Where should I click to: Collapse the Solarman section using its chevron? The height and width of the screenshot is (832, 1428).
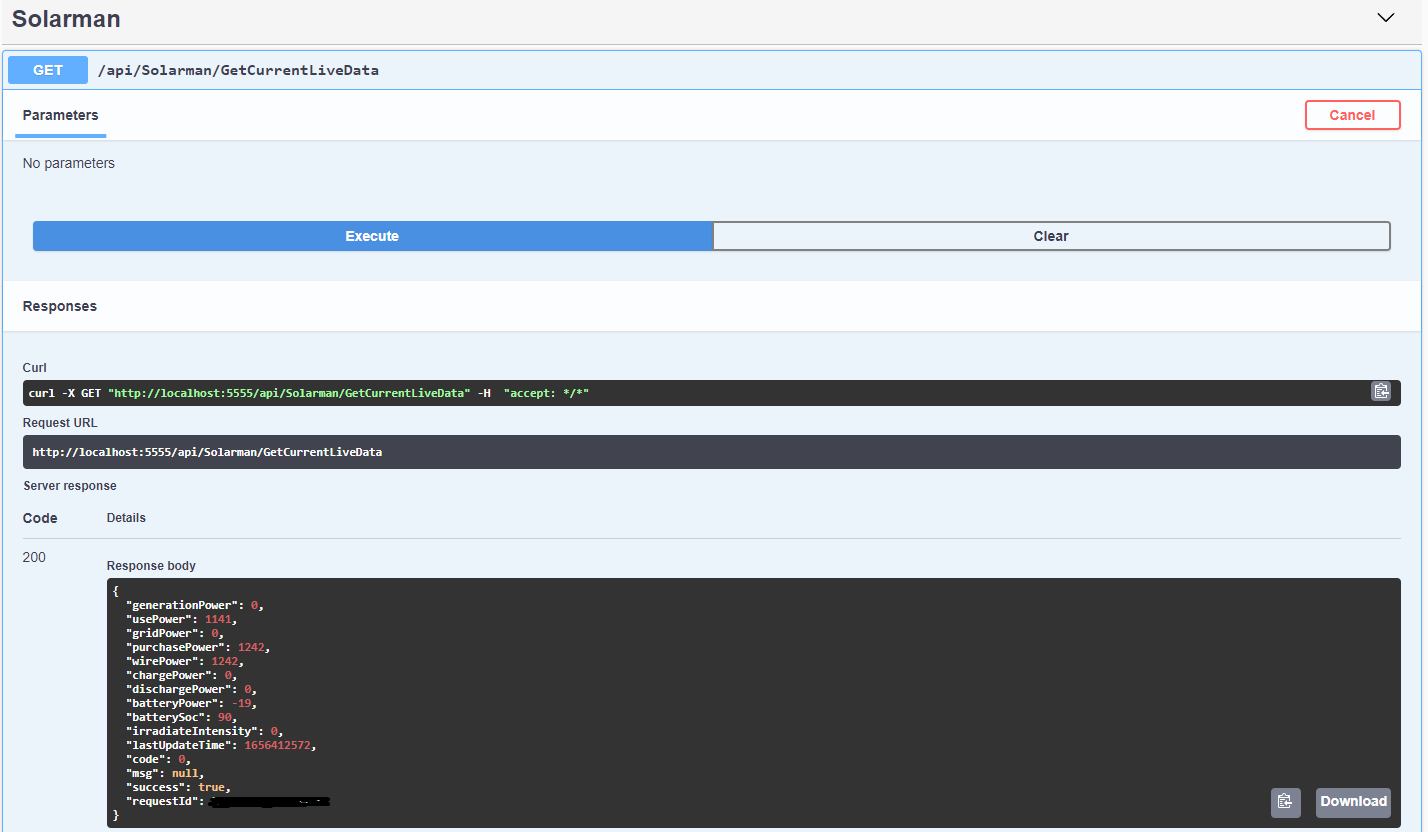tap(1385, 18)
